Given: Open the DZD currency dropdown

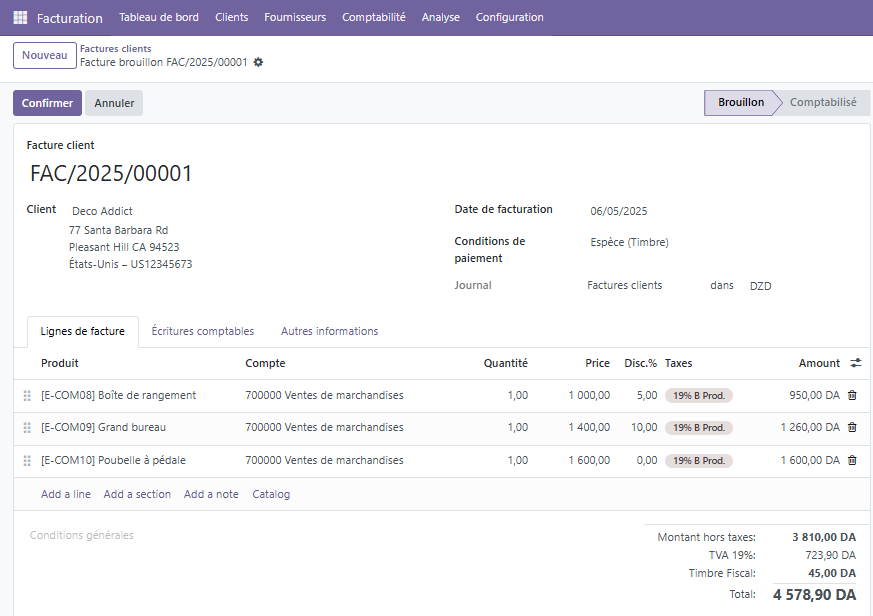Looking at the screenshot, I should (x=761, y=286).
